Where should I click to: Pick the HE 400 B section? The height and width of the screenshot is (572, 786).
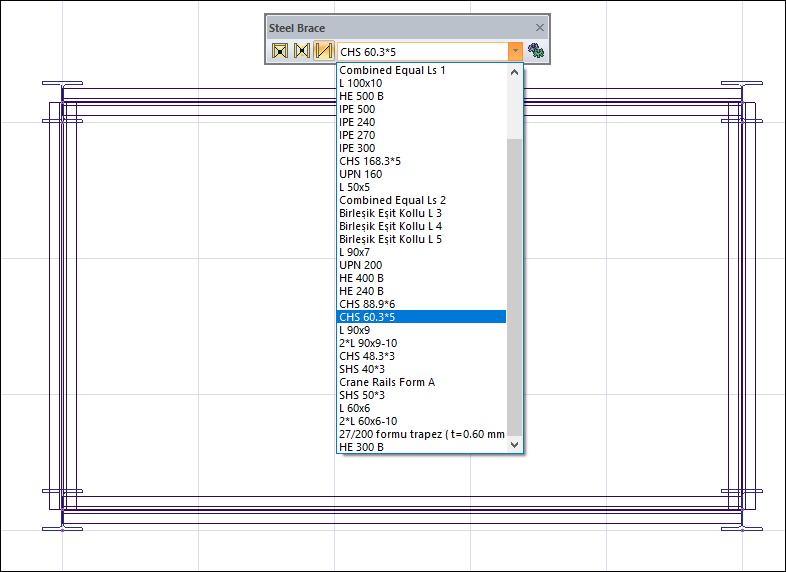[x=361, y=278]
